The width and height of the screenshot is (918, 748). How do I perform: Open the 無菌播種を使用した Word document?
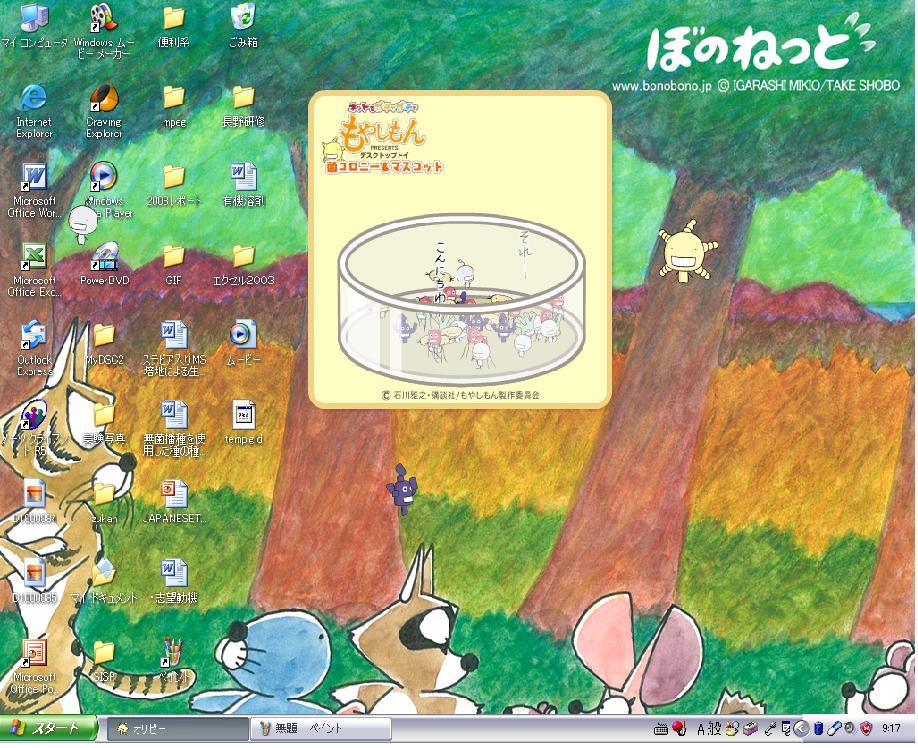coord(174,428)
